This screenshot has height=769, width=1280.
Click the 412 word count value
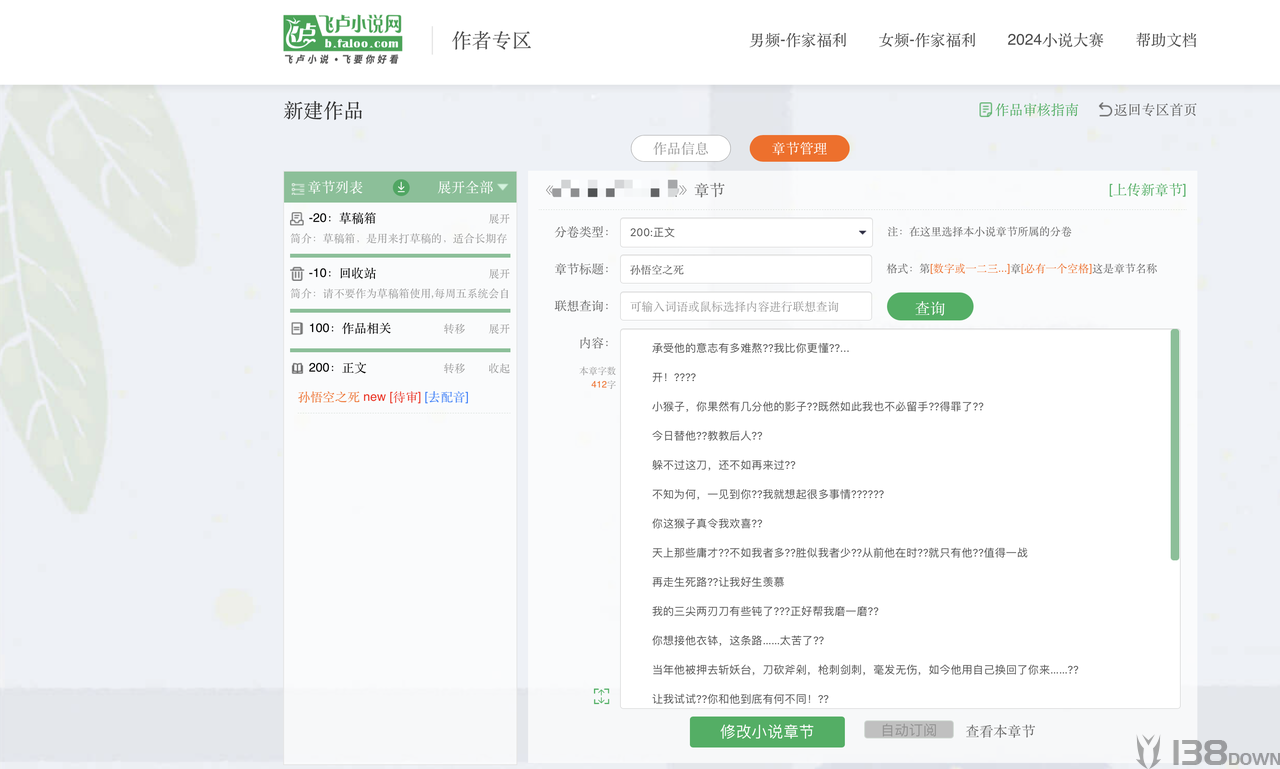click(x=599, y=384)
